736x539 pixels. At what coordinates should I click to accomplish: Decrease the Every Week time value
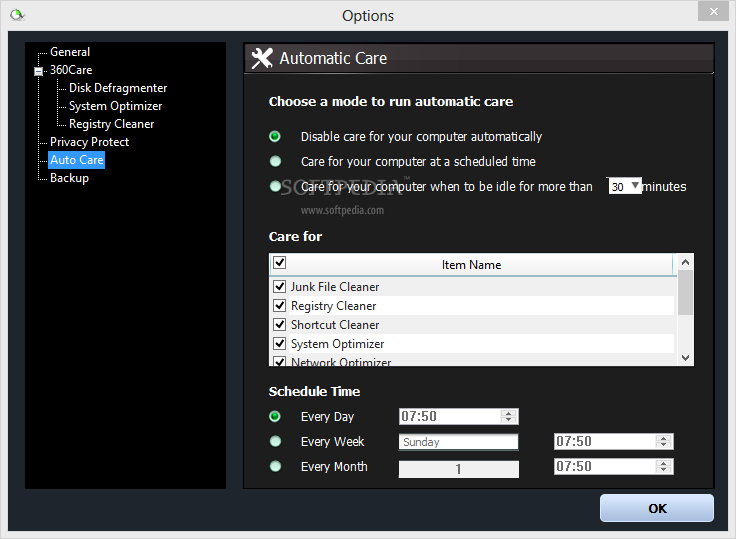664,445
